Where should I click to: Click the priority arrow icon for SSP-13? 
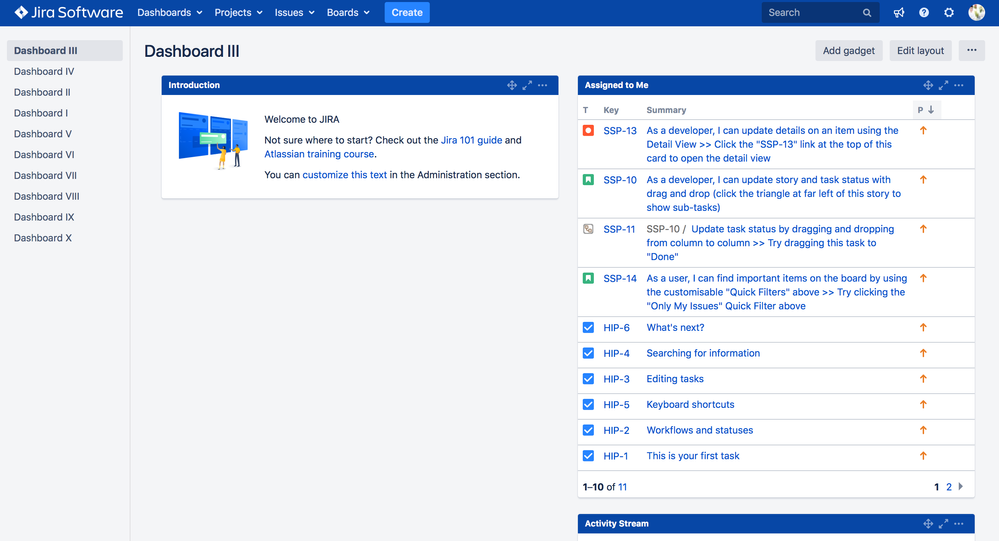[923, 130]
